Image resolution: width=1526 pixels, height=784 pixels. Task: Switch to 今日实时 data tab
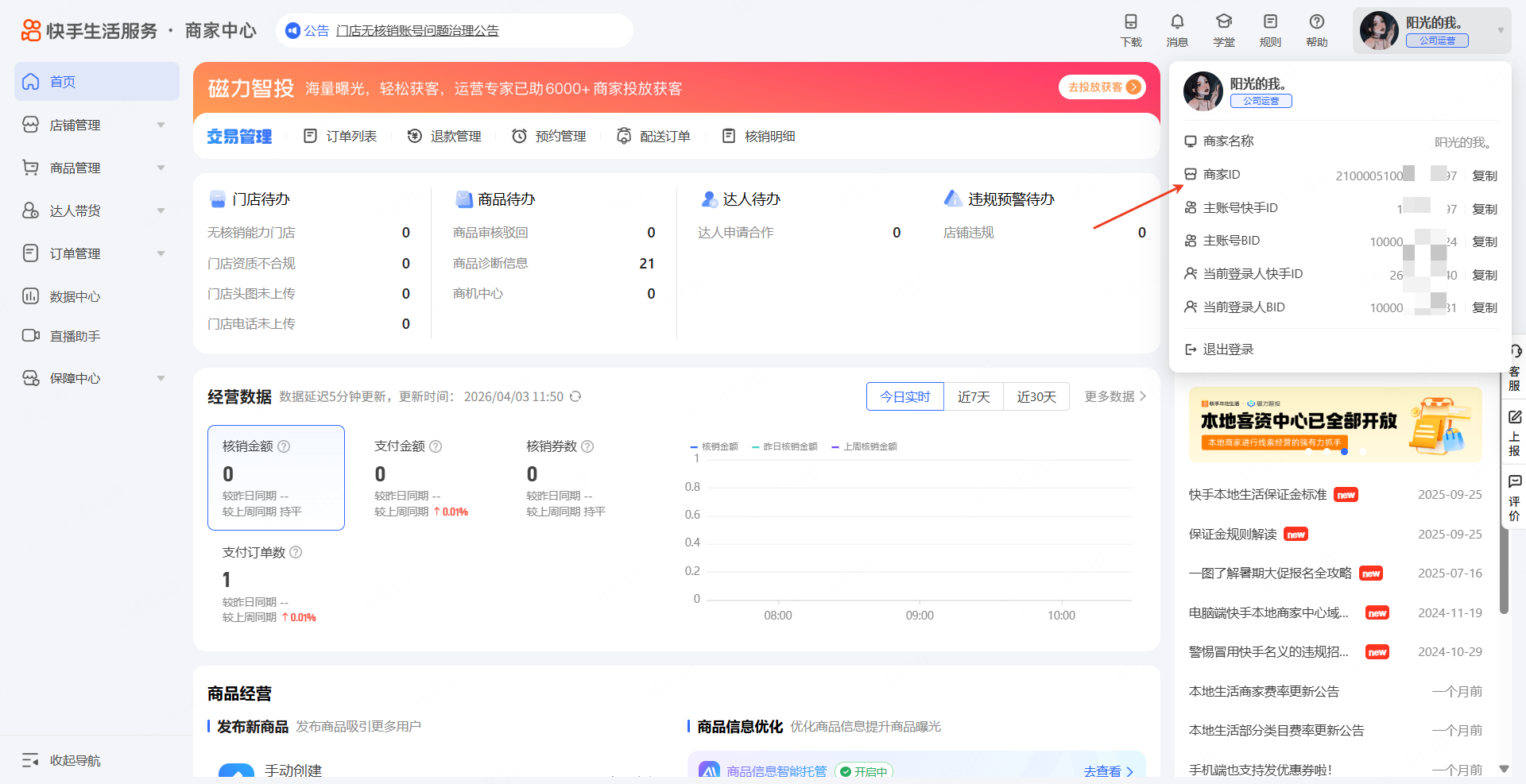tap(905, 396)
